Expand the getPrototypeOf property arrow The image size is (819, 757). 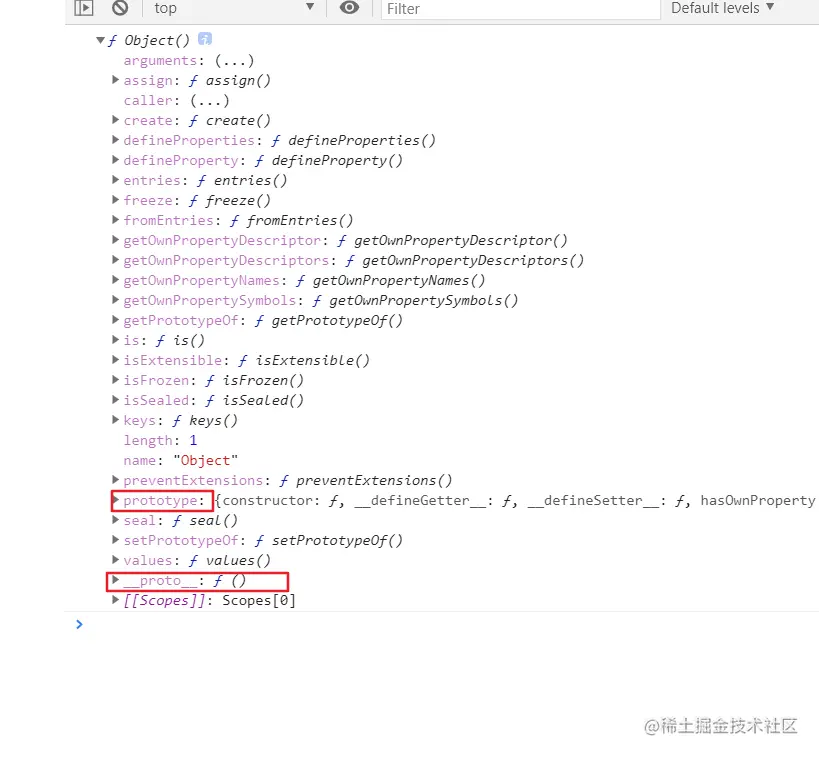(115, 320)
